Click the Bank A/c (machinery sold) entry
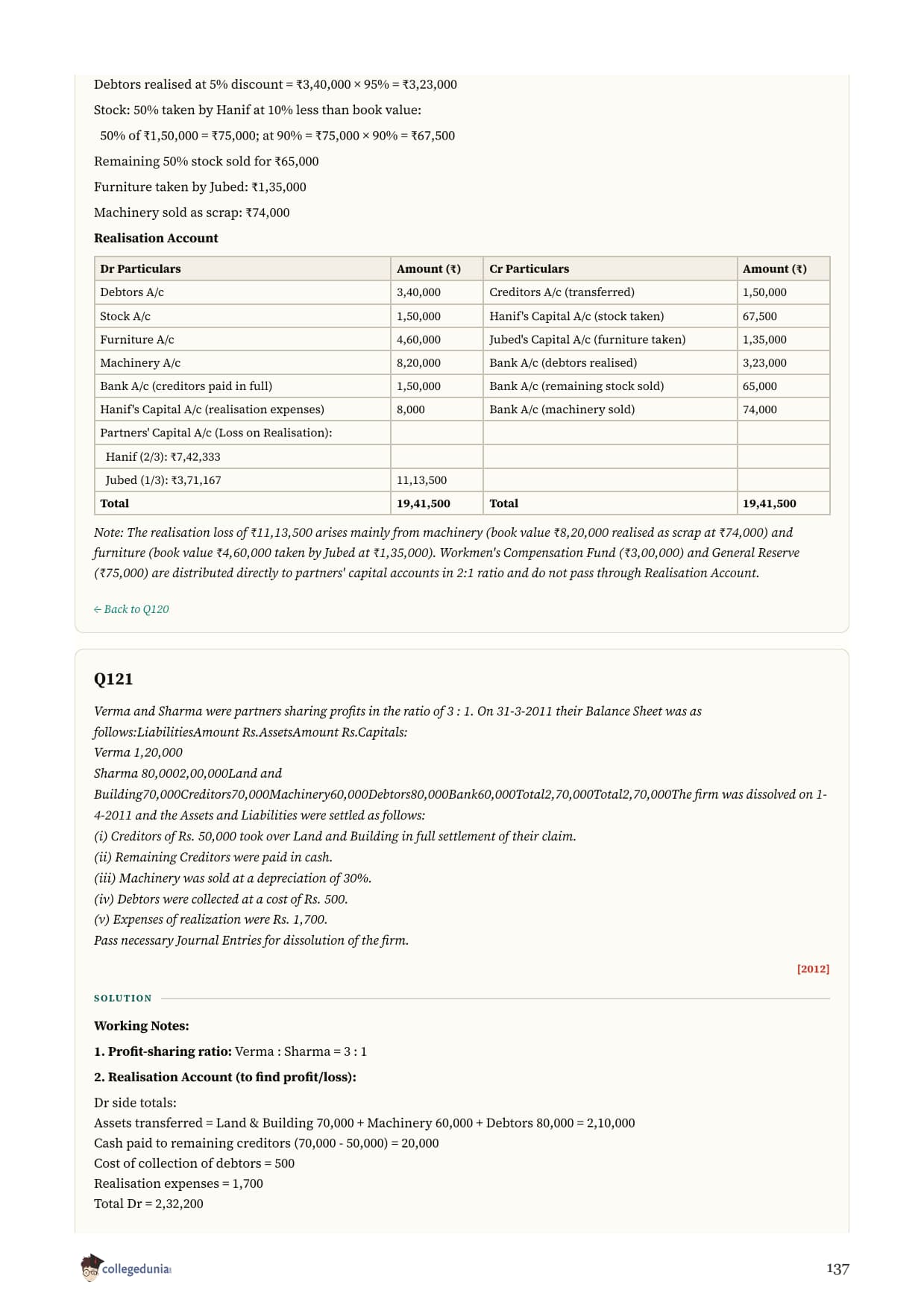Image resolution: width=924 pixels, height=1308 pixels. coord(562,409)
